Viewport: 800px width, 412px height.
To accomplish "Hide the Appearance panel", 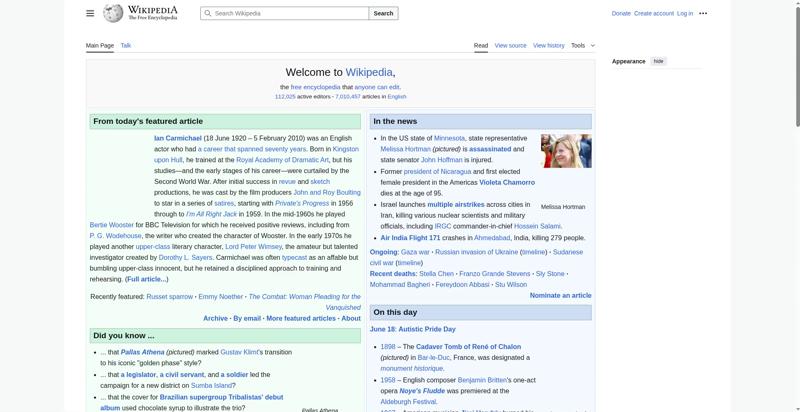I will (659, 61).
